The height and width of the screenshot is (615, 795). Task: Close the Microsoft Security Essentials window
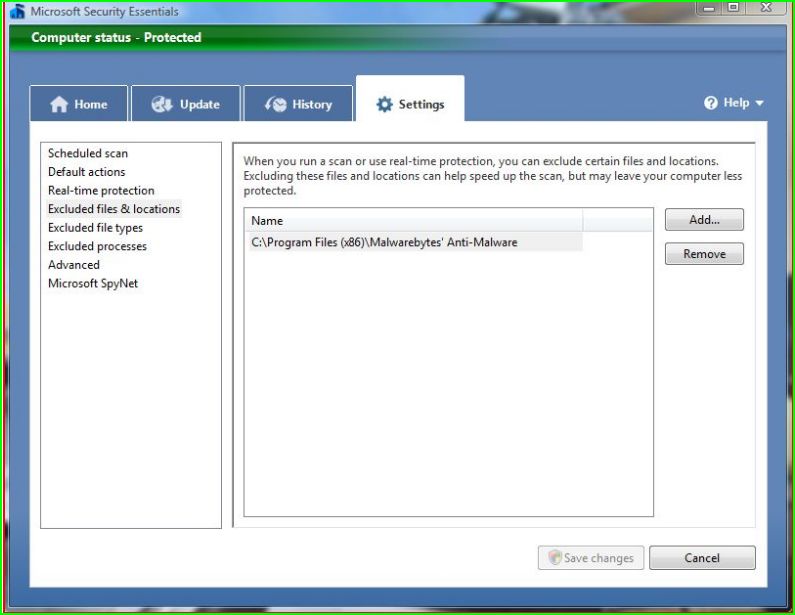click(x=766, y=8)
